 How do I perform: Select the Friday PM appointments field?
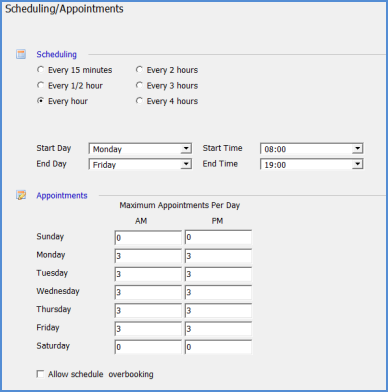click(218, 328)
